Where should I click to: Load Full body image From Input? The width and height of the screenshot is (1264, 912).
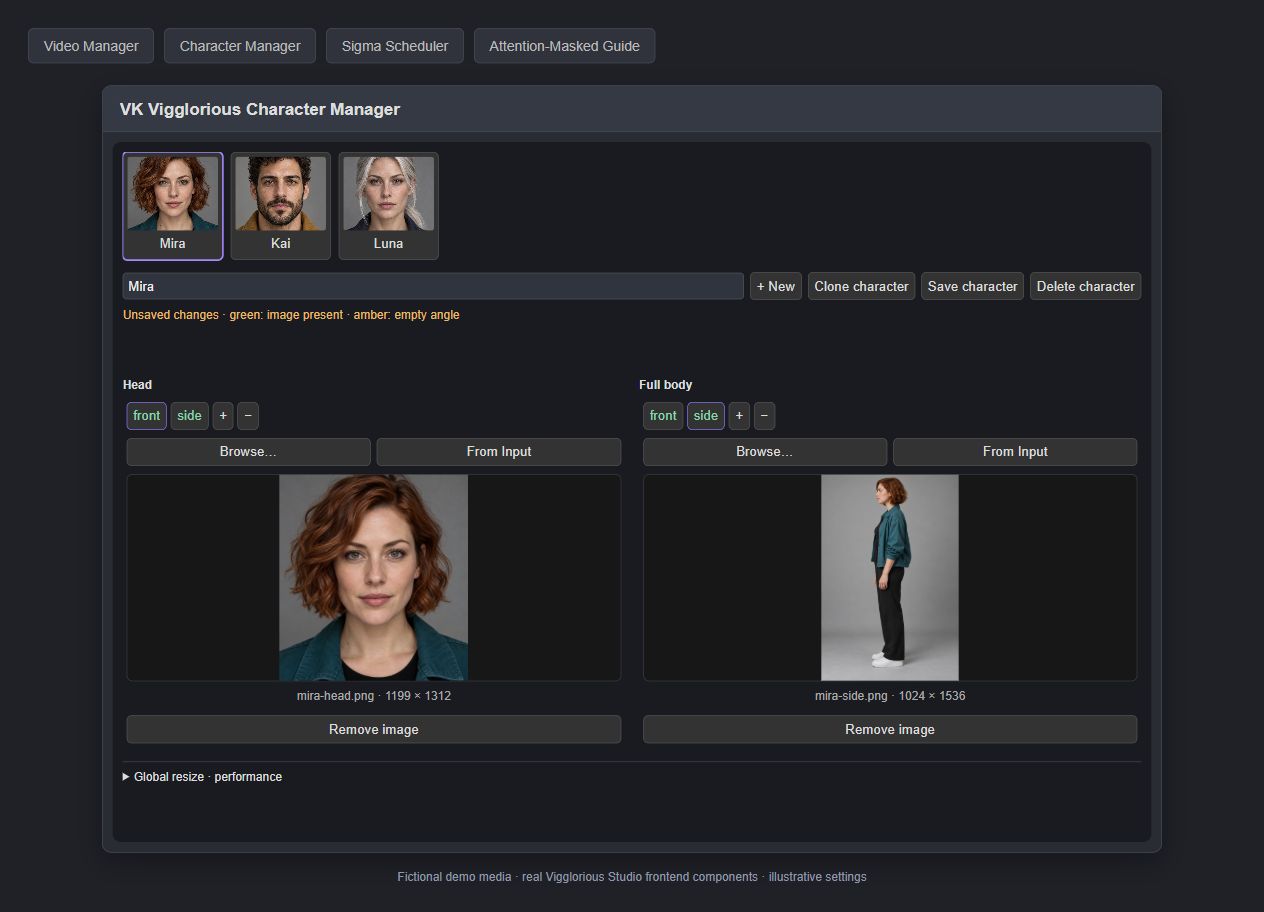(x=1015, y=452)
